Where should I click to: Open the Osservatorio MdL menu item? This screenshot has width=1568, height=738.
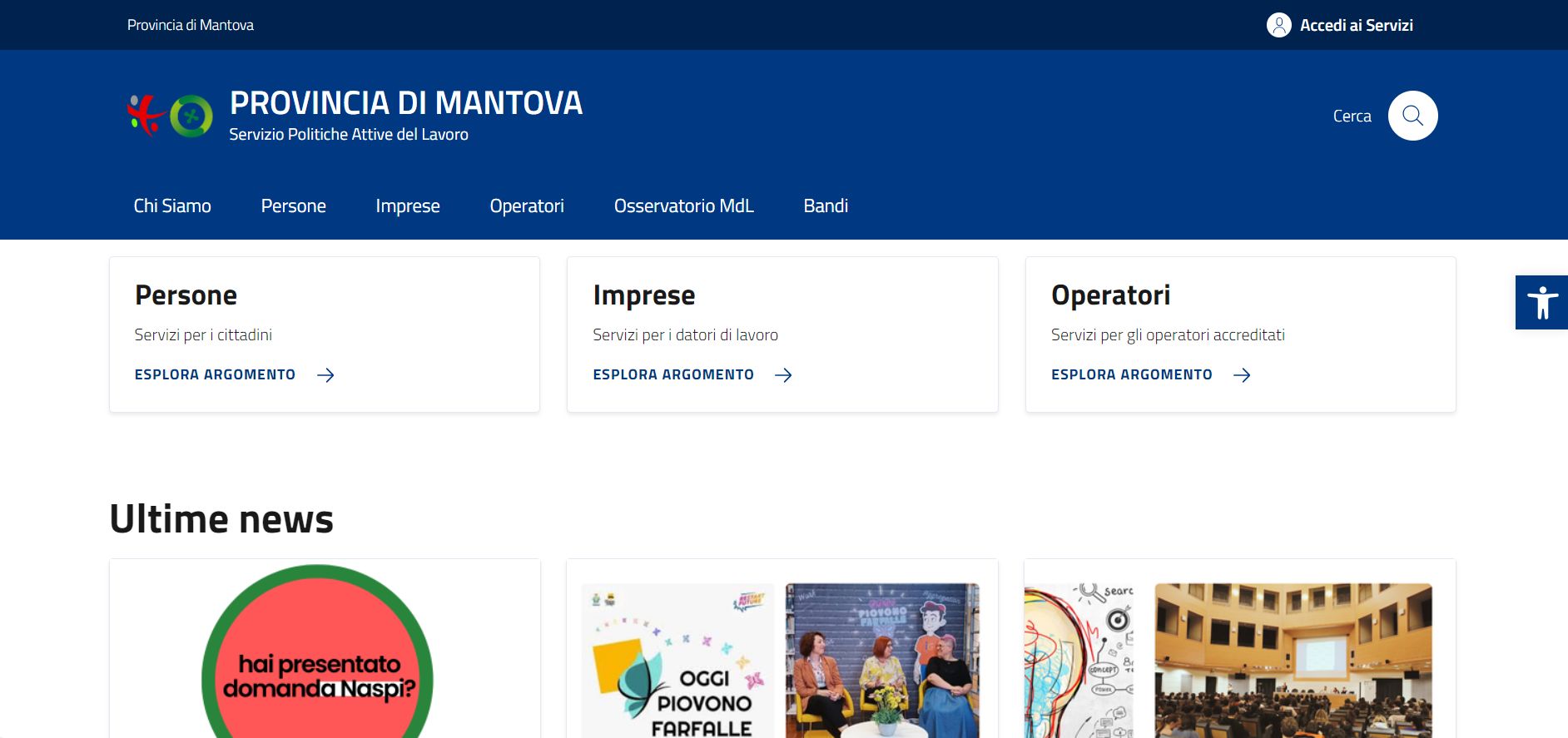[x=684, y=206]
